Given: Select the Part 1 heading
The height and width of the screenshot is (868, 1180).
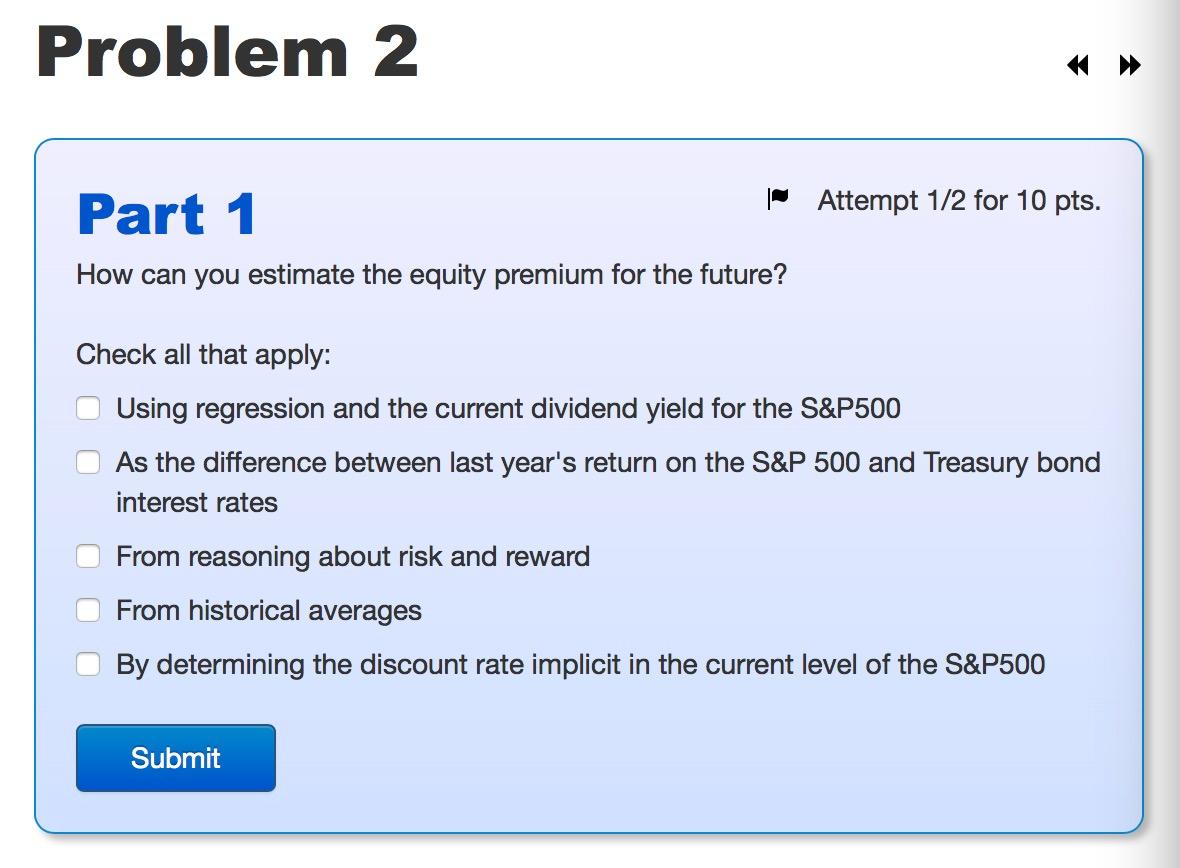Looking at the screenshot, I should [166, 212].
